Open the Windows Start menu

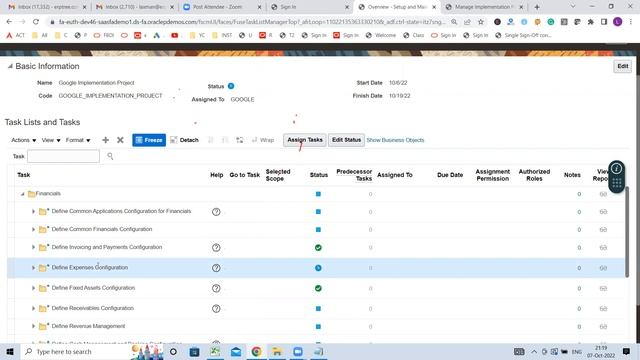point(10,351)
